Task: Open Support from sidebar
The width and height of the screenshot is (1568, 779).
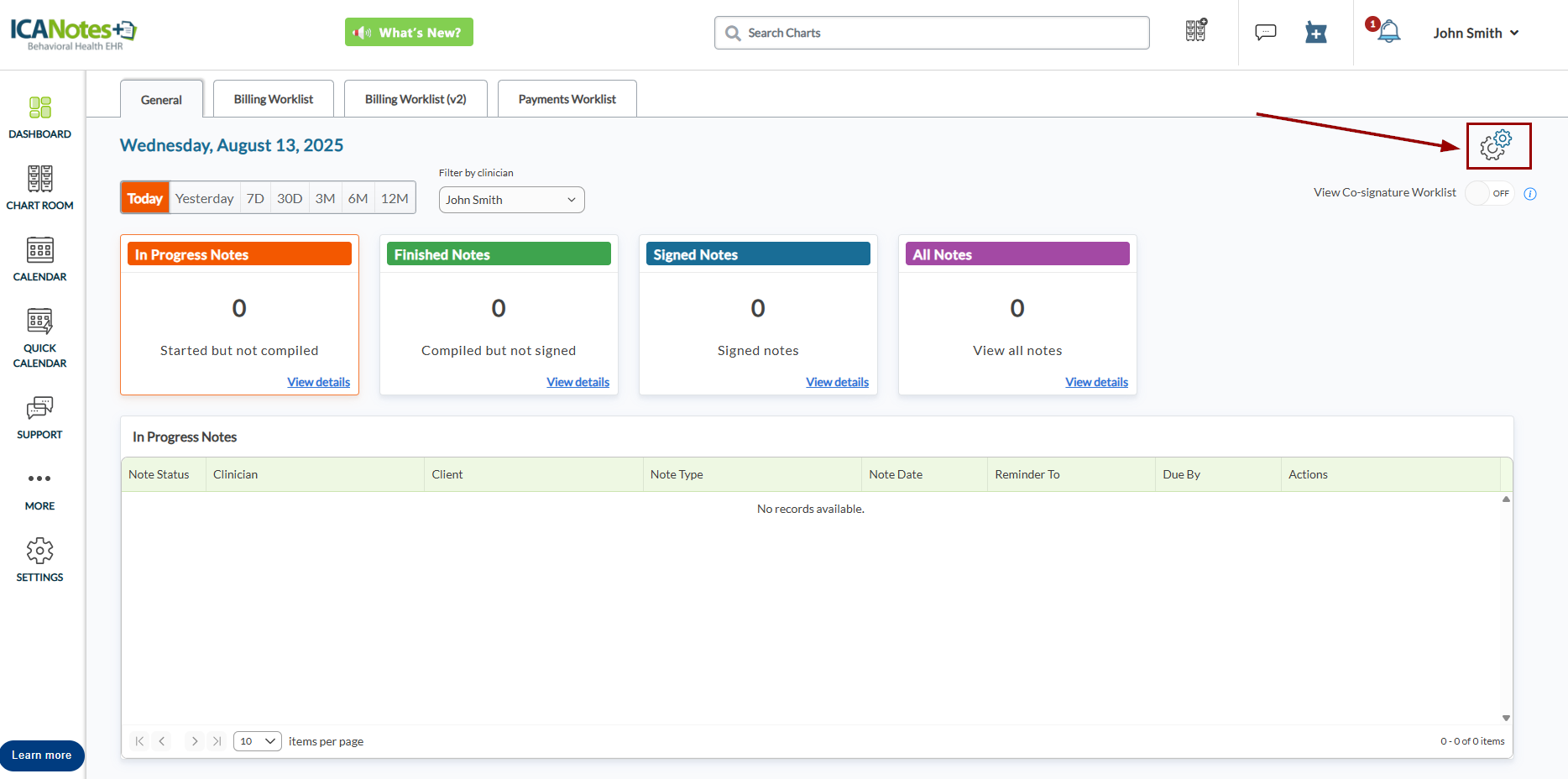Action: (x=39, y=418)
